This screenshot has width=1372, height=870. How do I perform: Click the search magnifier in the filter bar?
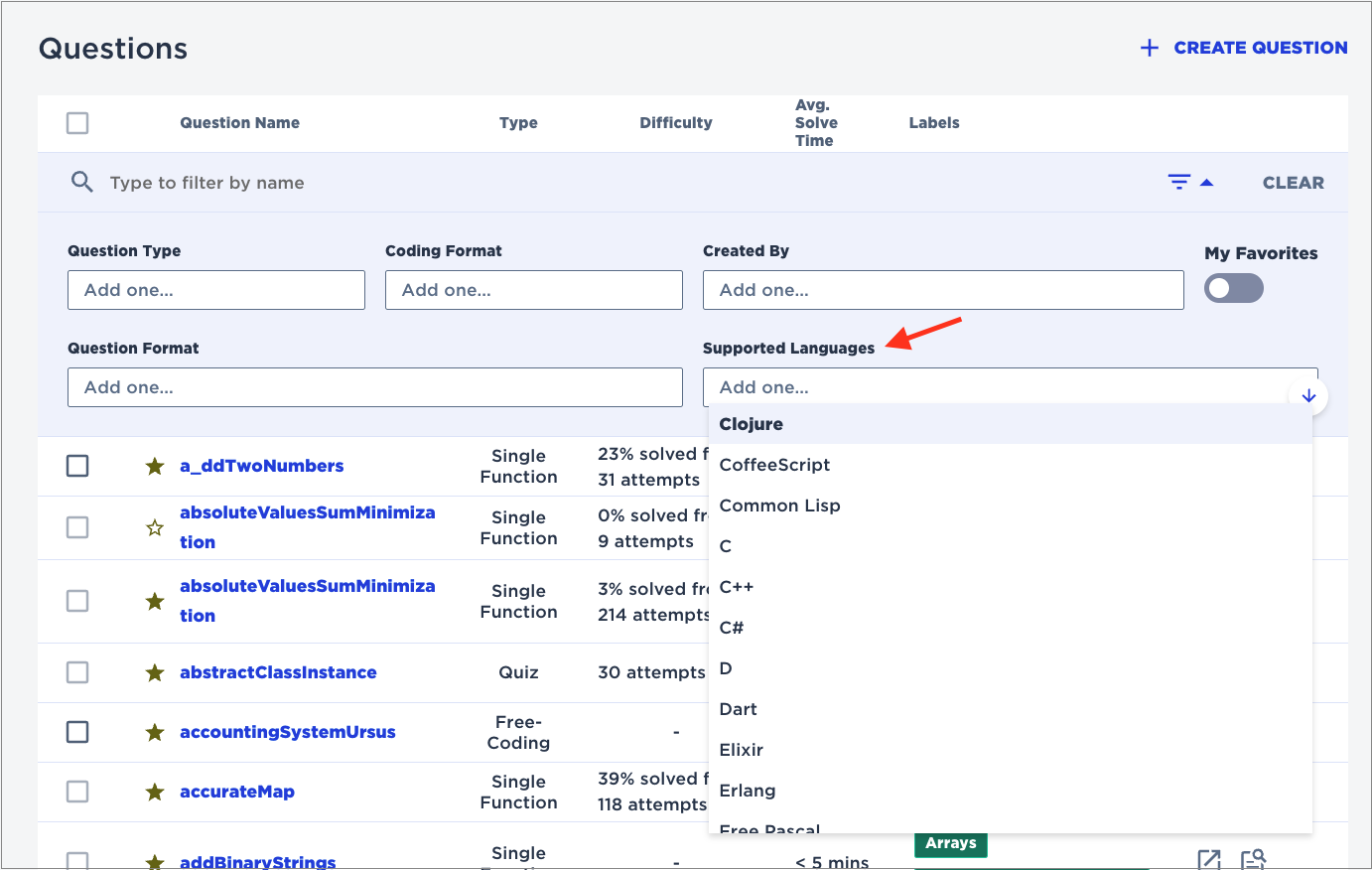(81, 182)
